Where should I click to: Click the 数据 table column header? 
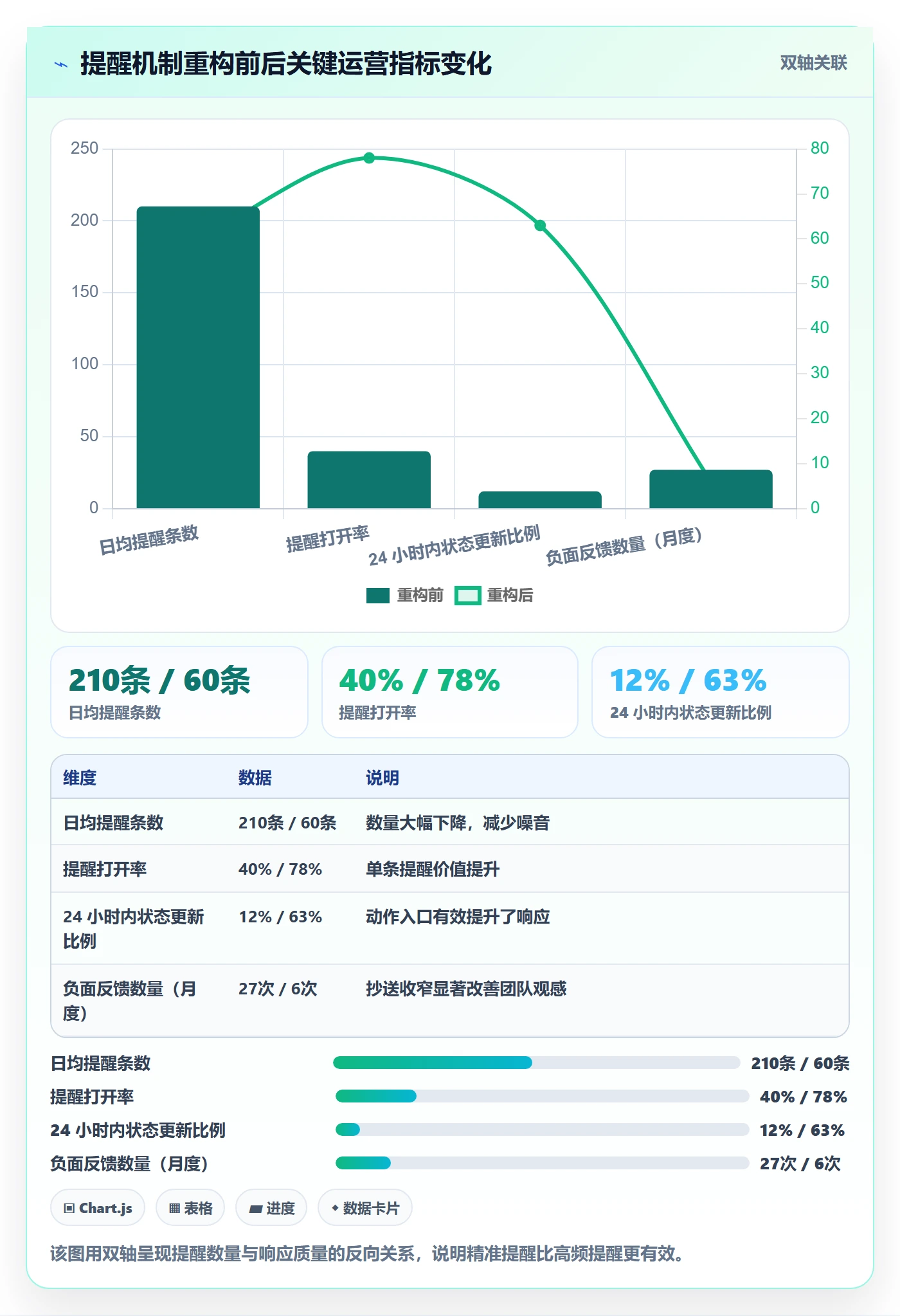[x=255, y=778]
